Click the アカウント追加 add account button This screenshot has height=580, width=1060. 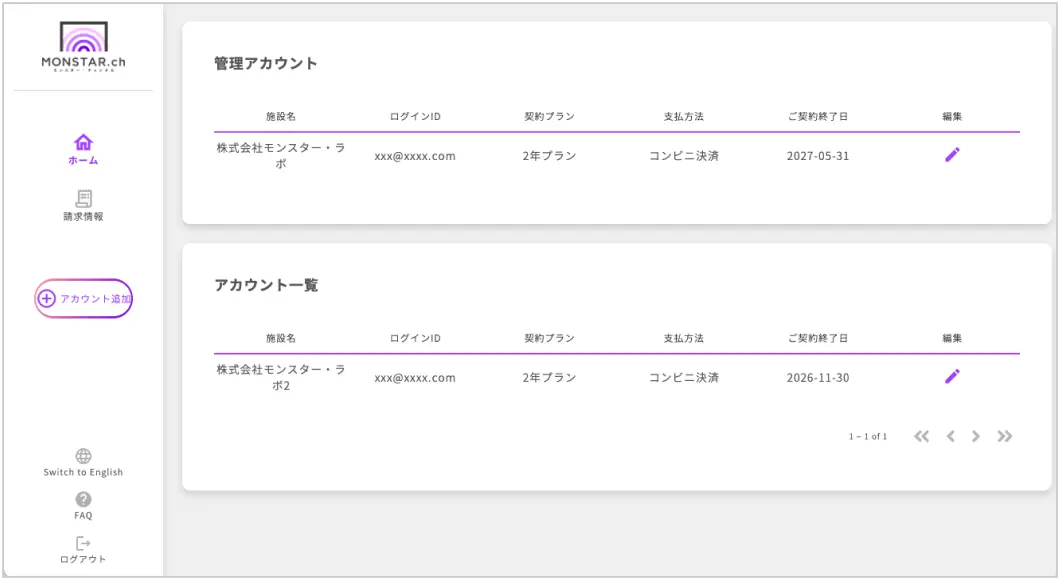83,298
